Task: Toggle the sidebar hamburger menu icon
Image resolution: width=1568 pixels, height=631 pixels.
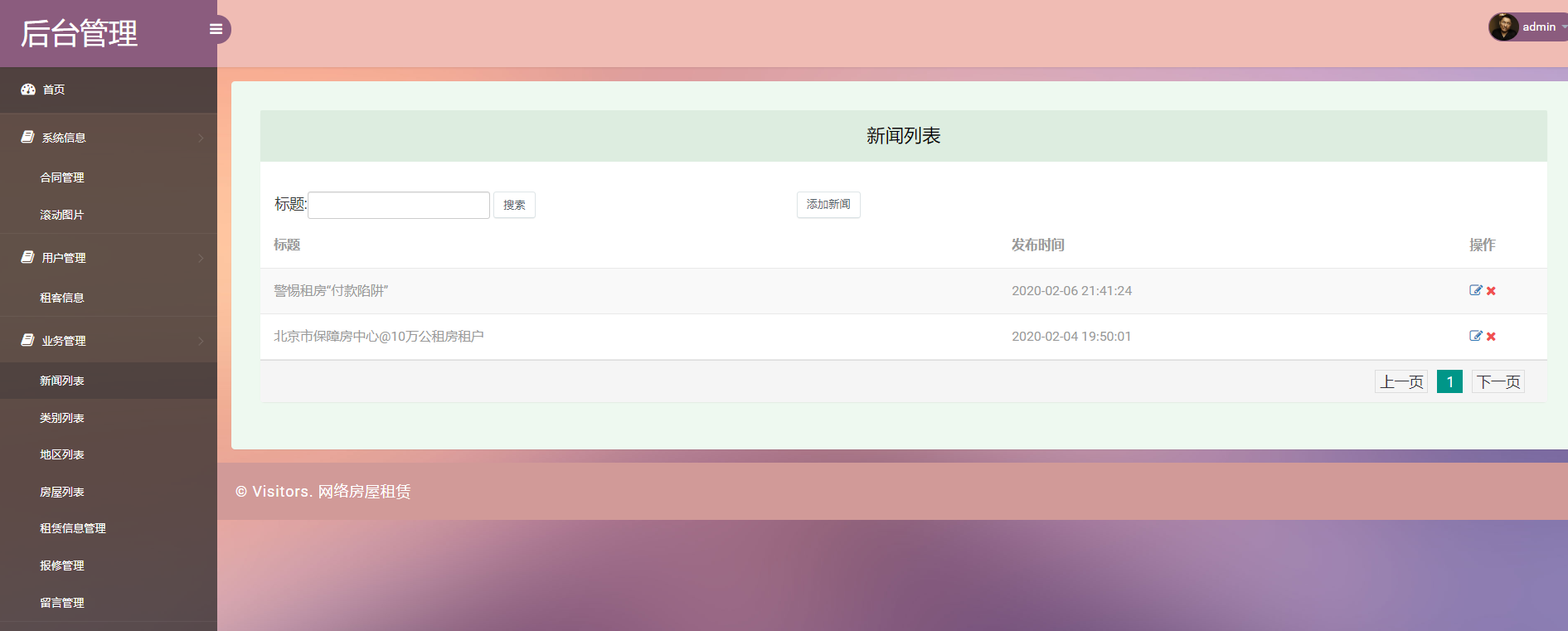Action: (216, 29)
